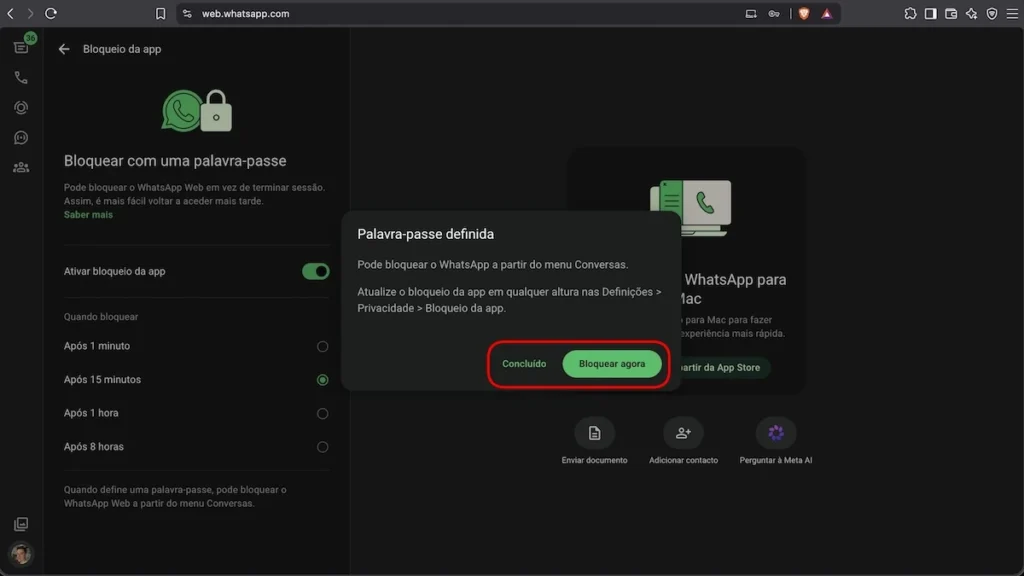Go forward in the browser
The height and width of the screenshot is (576, 1024).
[30, 13]
